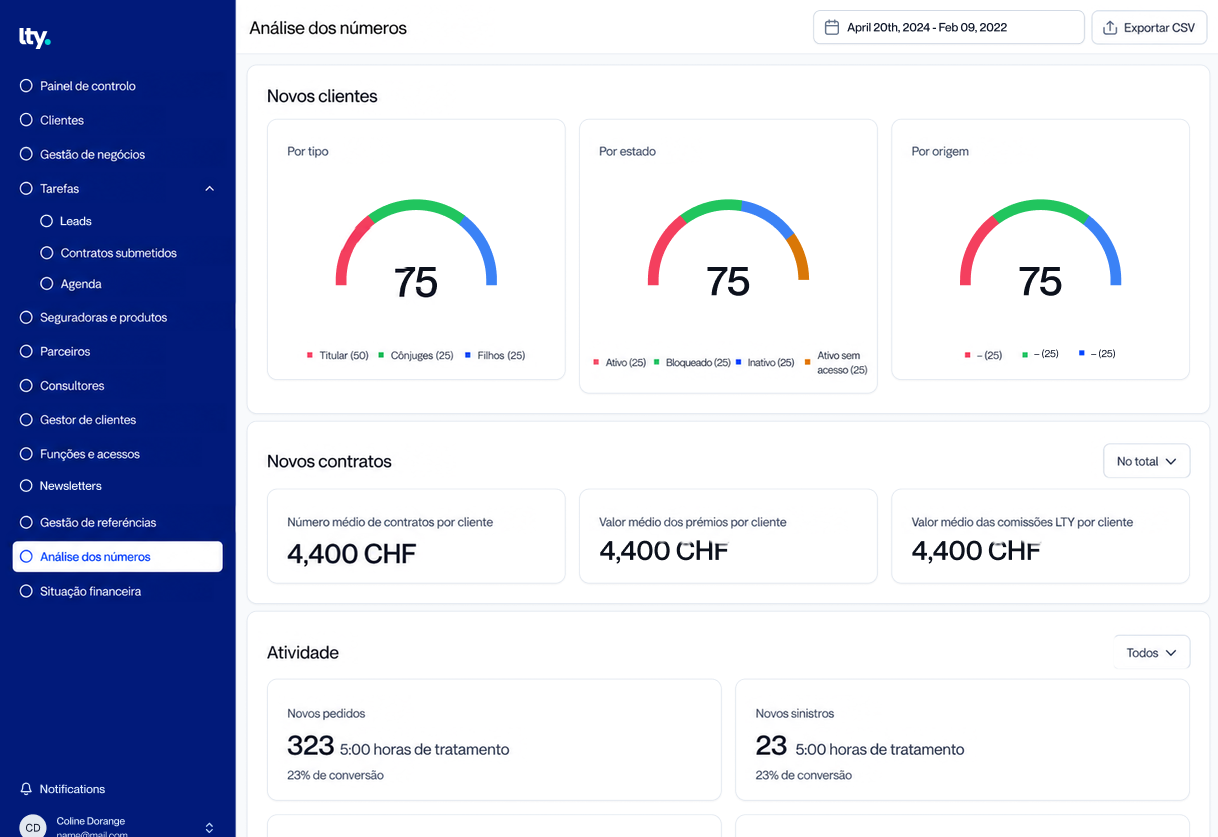Open Notifications in the sidebar

(x=72, y=789)
